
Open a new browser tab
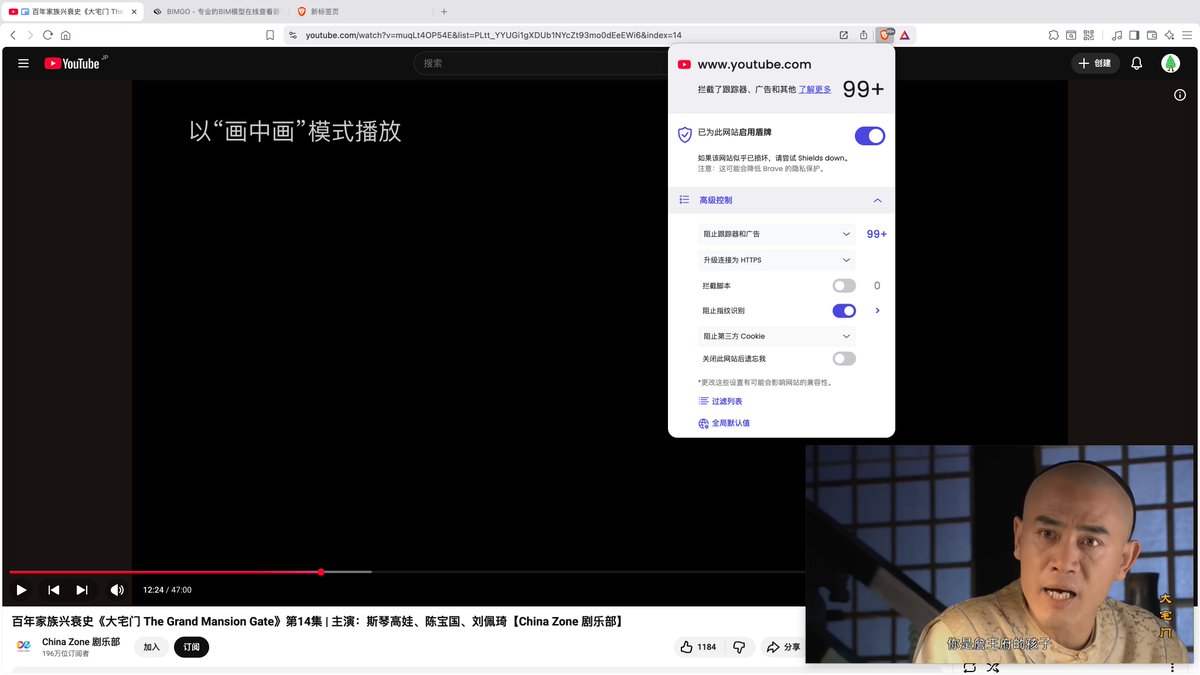(444, 11)
